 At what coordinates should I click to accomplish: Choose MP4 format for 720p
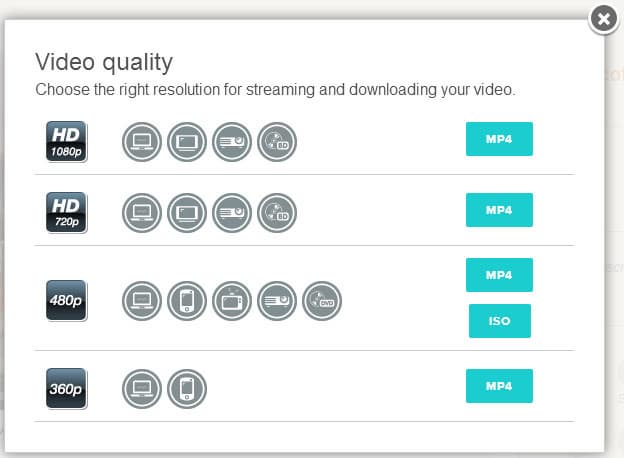(x=499, y=210)
